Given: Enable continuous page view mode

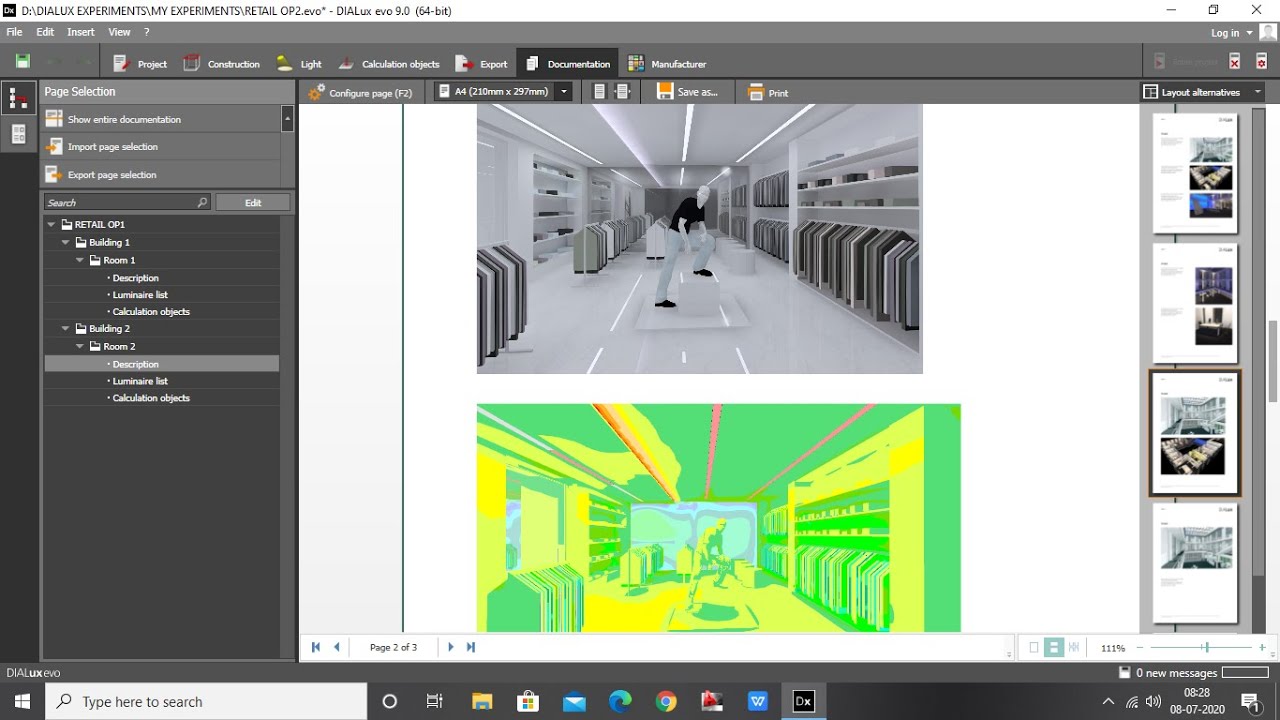Looking at the screenshot, I should [1053, 648].
